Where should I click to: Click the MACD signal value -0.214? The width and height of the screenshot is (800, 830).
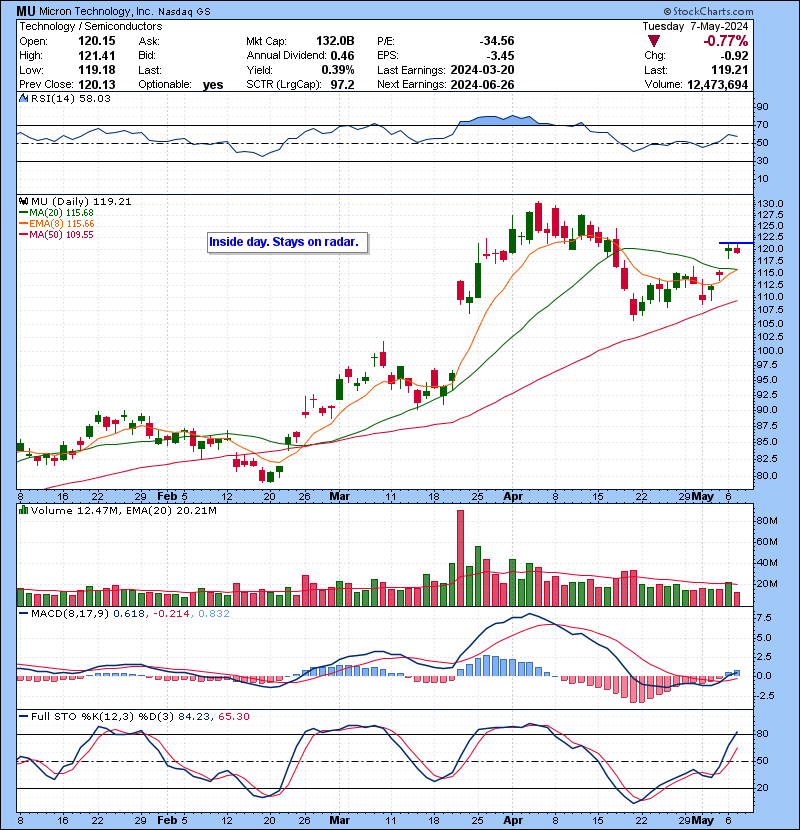pyautogui.click(x=171, y=614)
